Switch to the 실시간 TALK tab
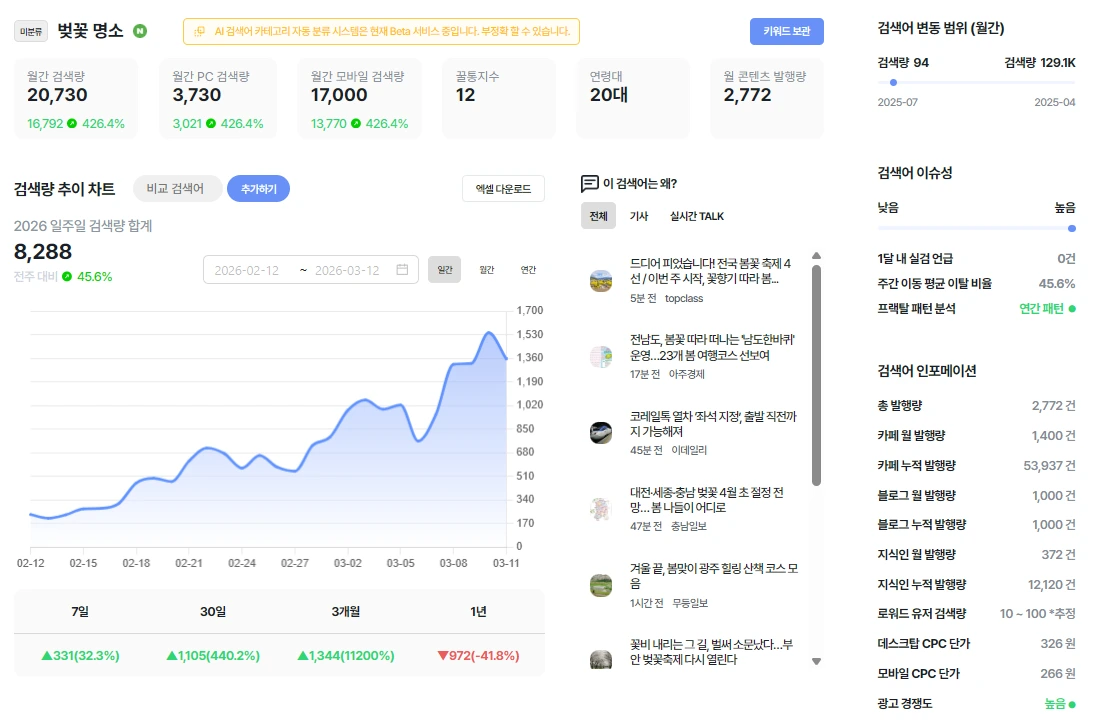 696,216
